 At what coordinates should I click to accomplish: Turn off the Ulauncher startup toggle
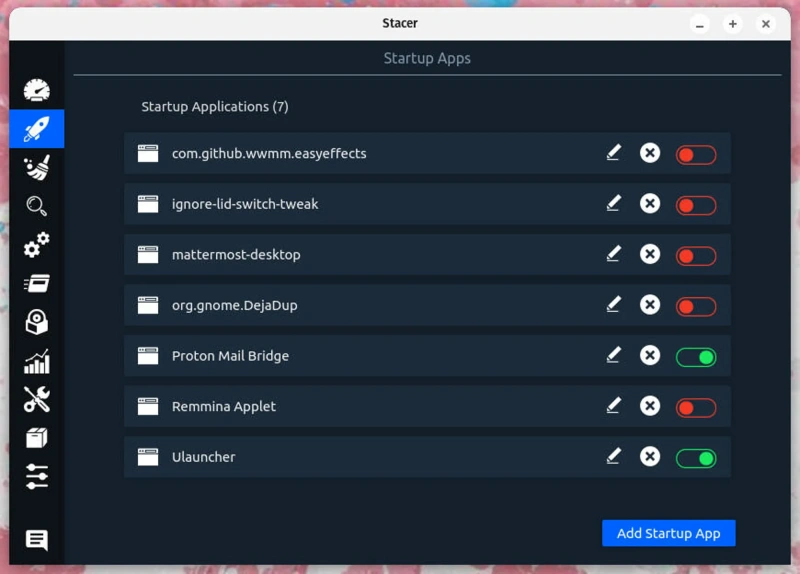pos(696,458)
